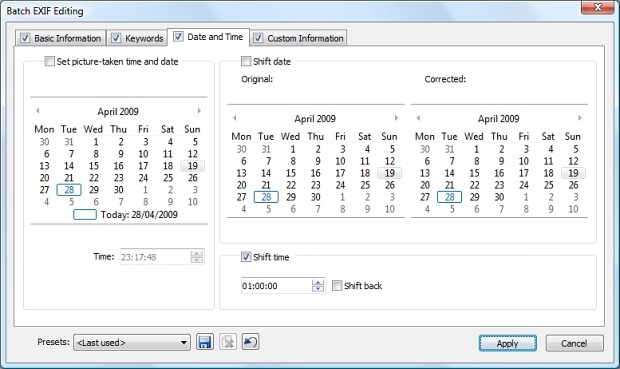Toggle the Basic Information tab checkbox

pyautogui.click(x=25, y=38)
